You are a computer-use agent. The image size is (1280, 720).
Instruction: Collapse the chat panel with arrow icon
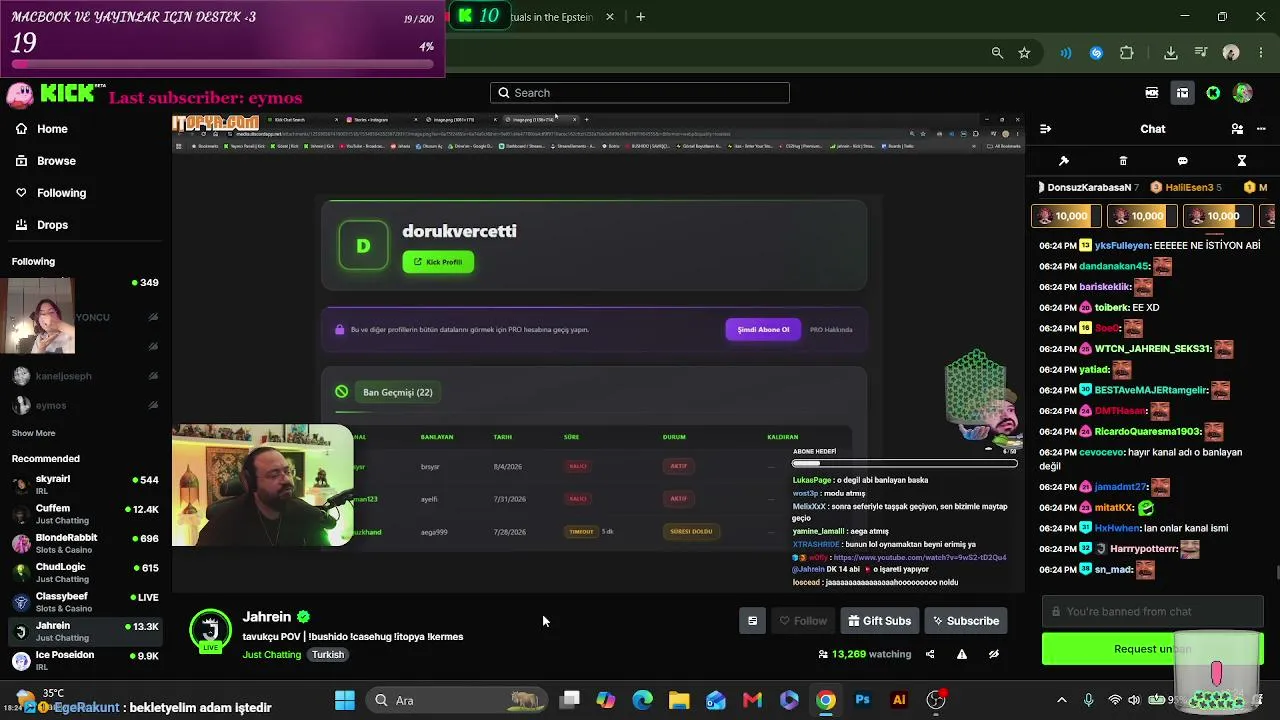1045,129
